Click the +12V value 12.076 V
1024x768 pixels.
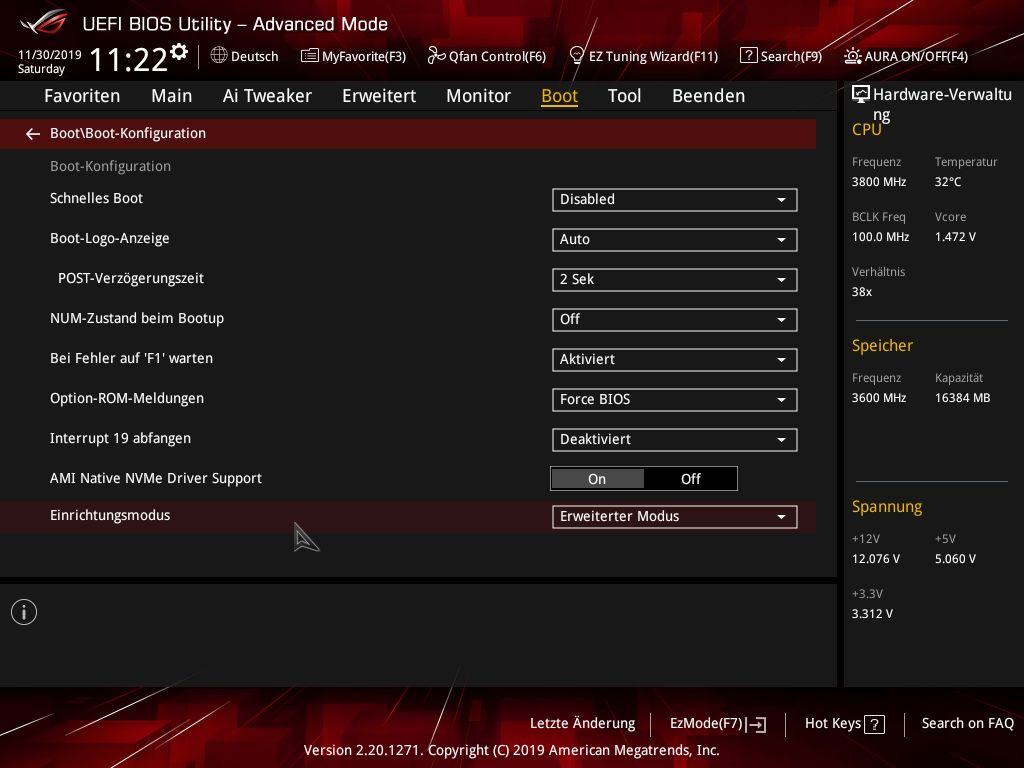point(876,559)
